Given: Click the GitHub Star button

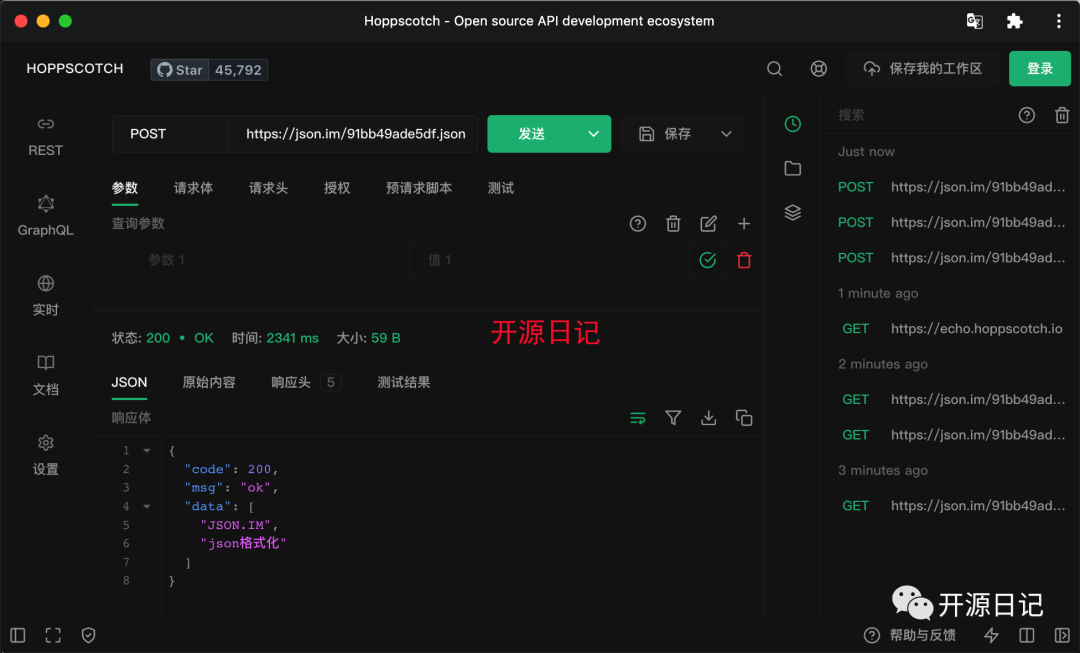Looking at the screenshot, I should point(180,70).
